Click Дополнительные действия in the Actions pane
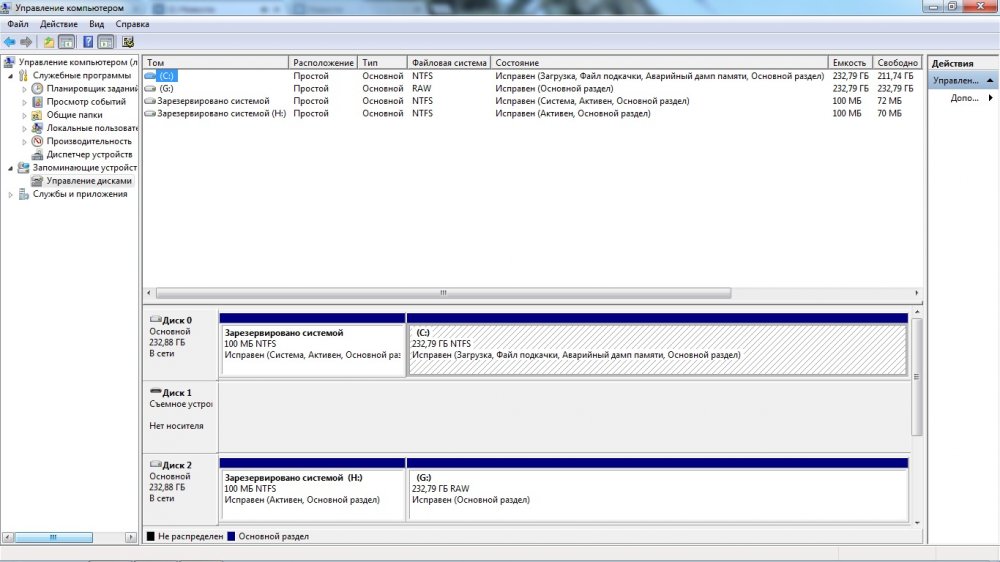Viewport: 1000px width, 562px height. [x=963, y=98]
